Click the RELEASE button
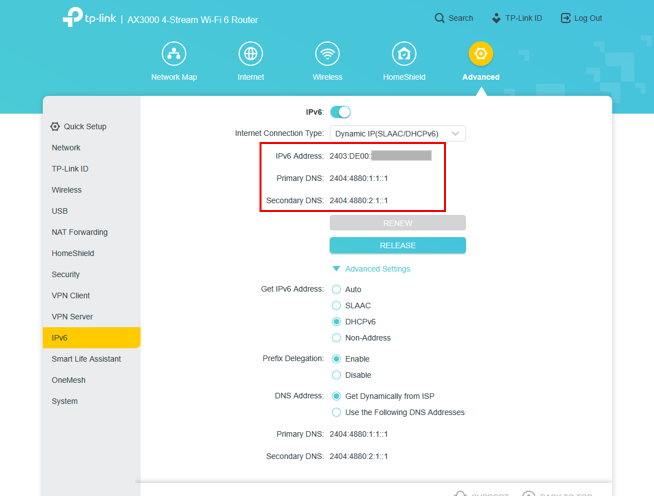Screen dimensions: 654x496 (x=397, y=245)
